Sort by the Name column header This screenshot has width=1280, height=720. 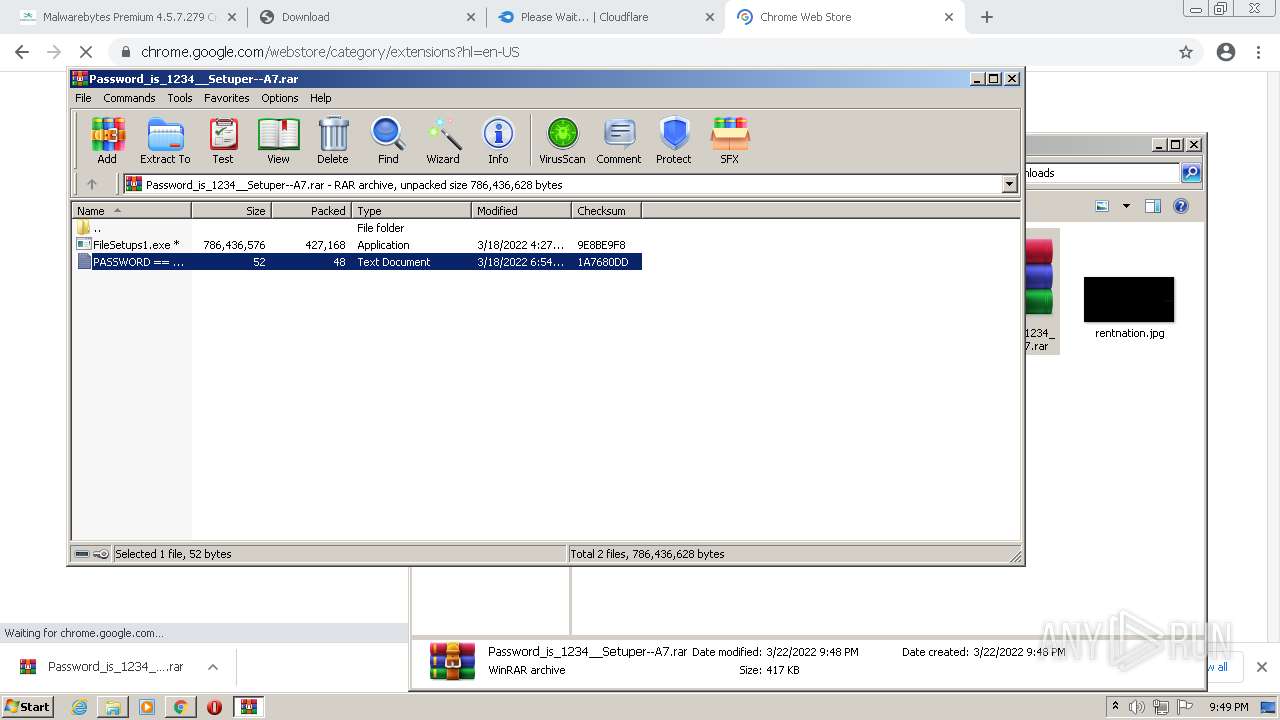tap(131, 211)
